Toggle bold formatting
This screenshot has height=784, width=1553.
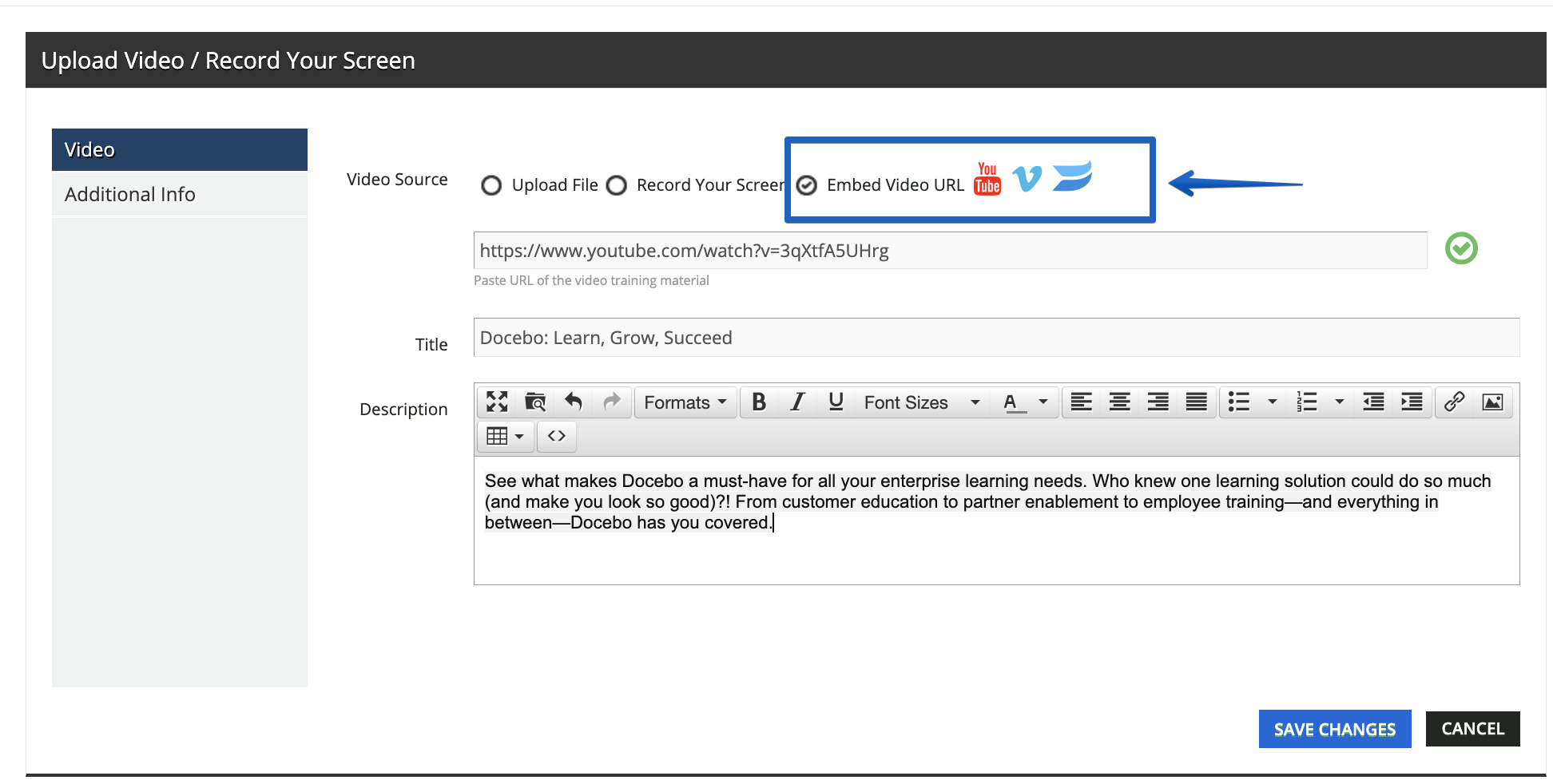759,402
